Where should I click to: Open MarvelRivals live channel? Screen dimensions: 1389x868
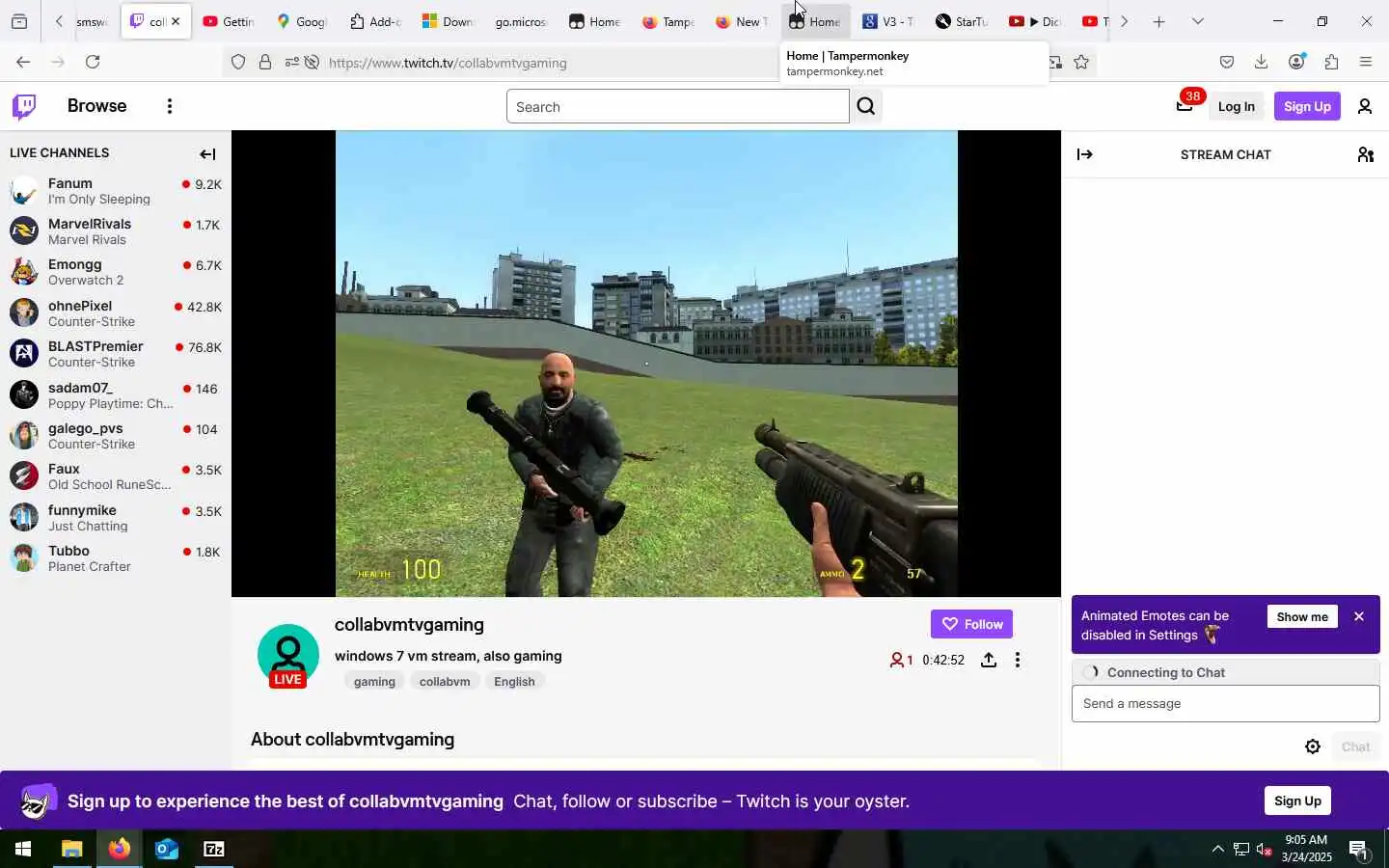click(x=116, y=231)
